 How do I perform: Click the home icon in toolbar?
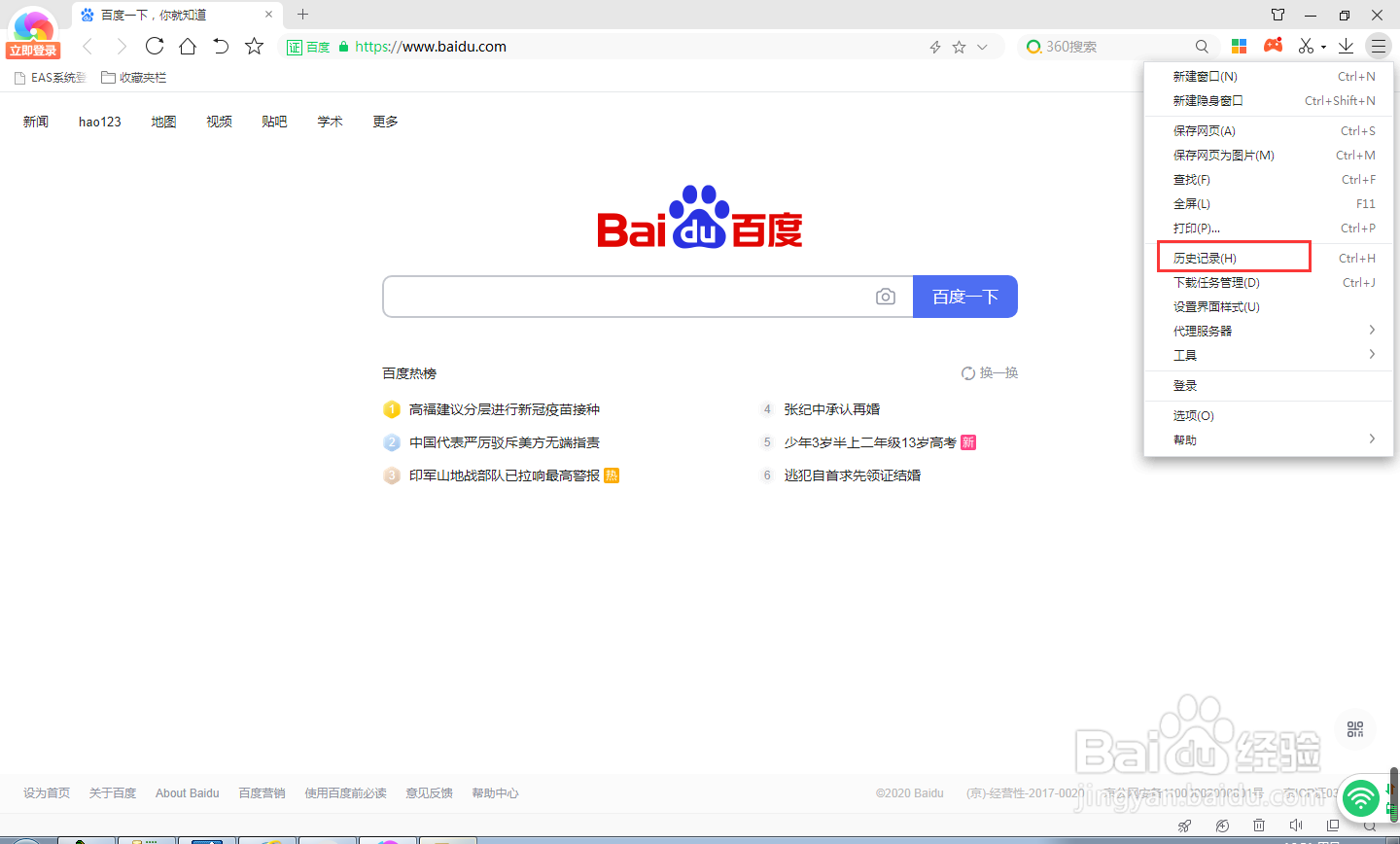tap(187, 46)
